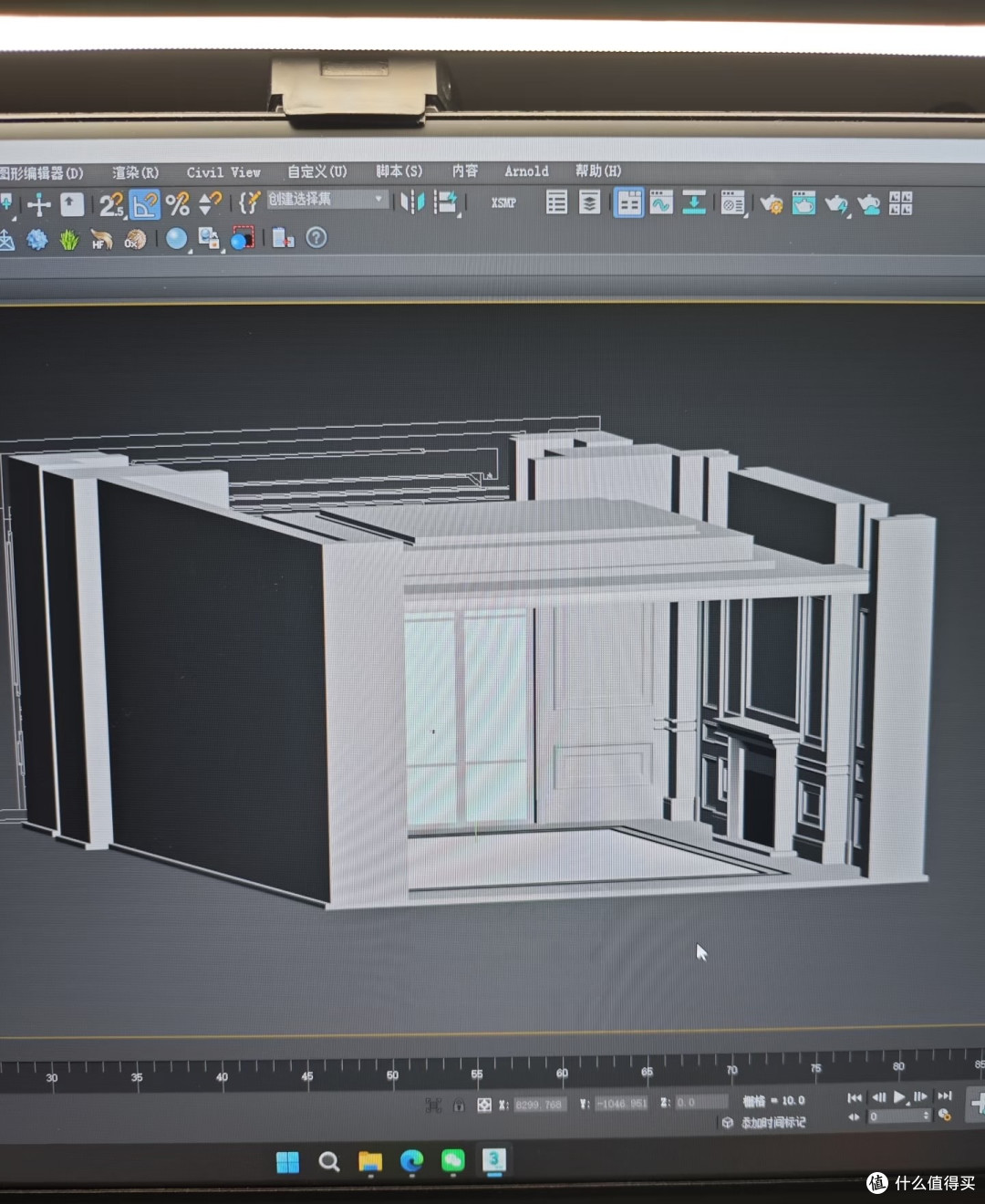Open the Civil View menu

(223, 171)
